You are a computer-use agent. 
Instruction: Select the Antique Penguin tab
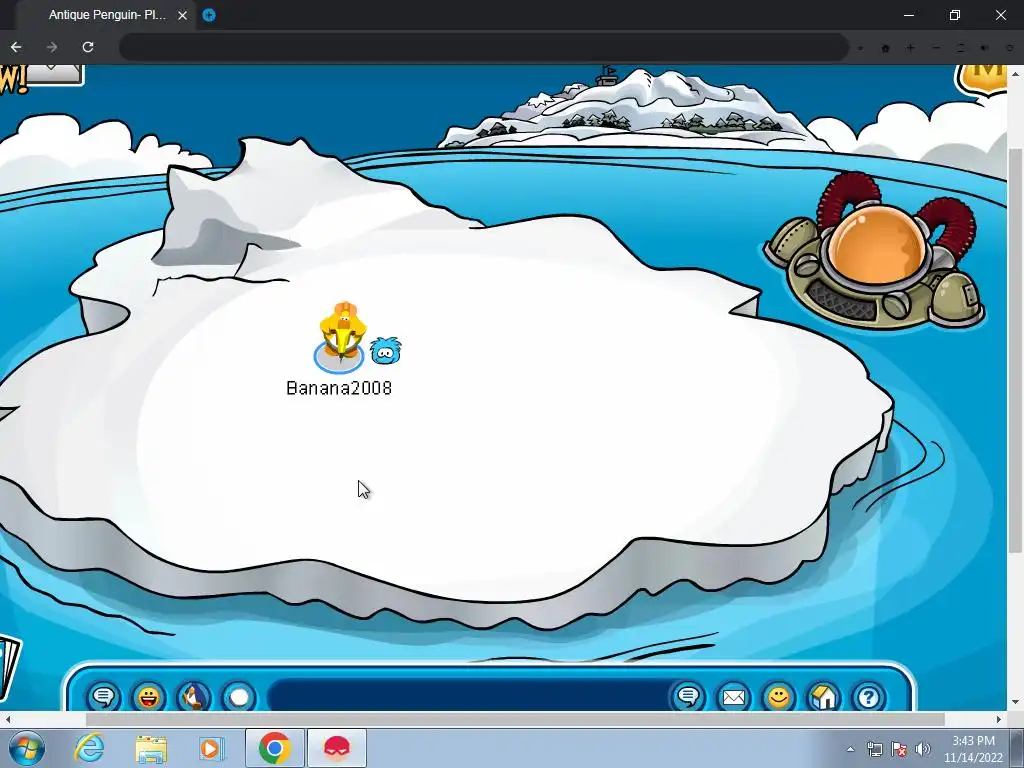pos(108,15)
